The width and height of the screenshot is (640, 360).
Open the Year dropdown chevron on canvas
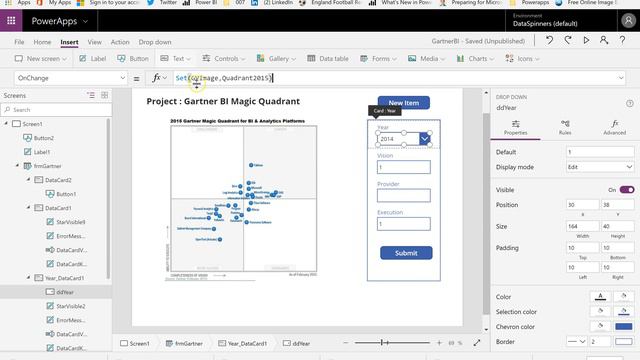click(424, 139)
